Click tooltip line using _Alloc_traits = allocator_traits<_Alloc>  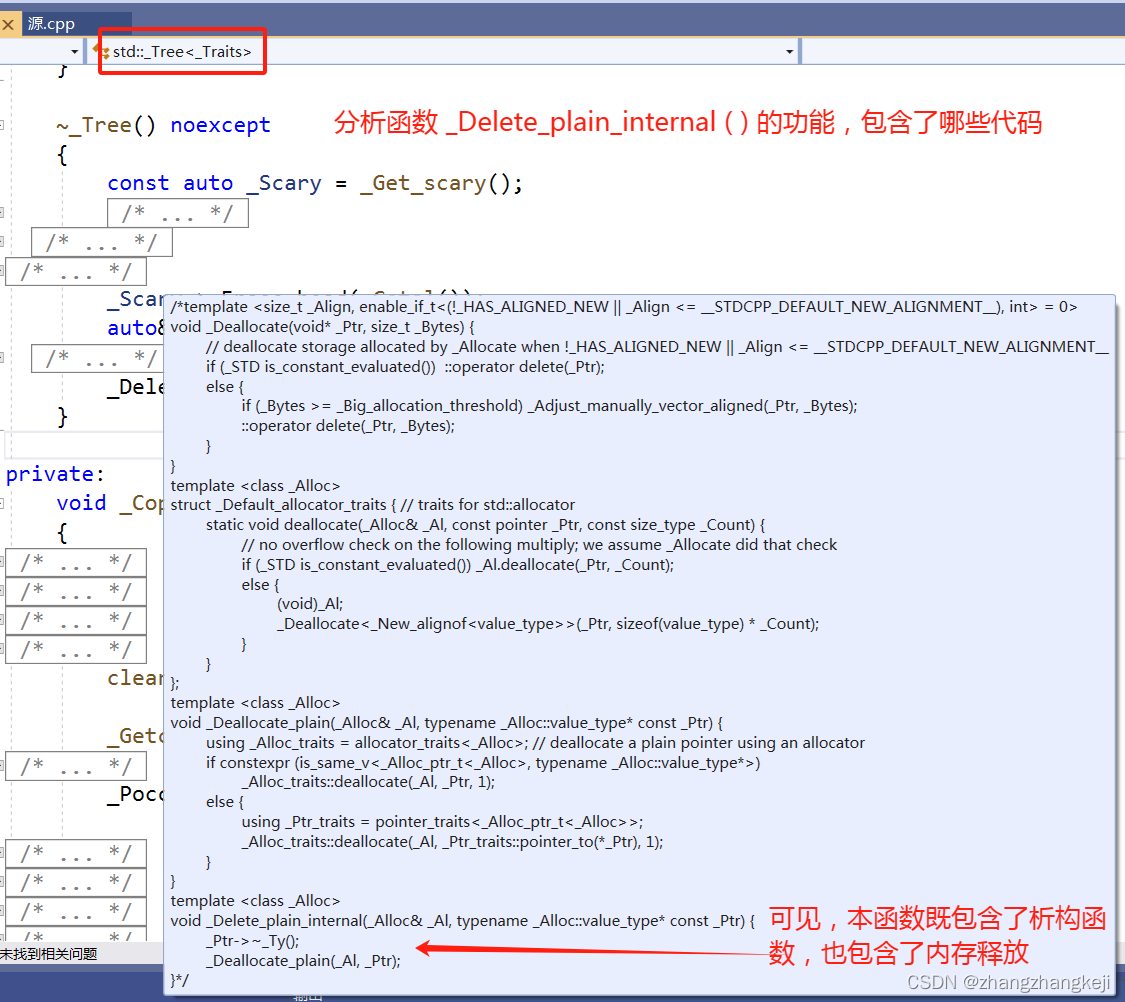[x=535, y=743]
